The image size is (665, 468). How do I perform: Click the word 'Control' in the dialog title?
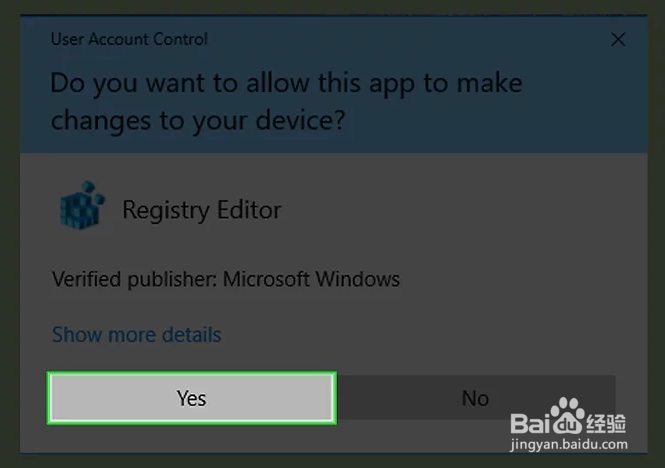(x=180, y=39)
